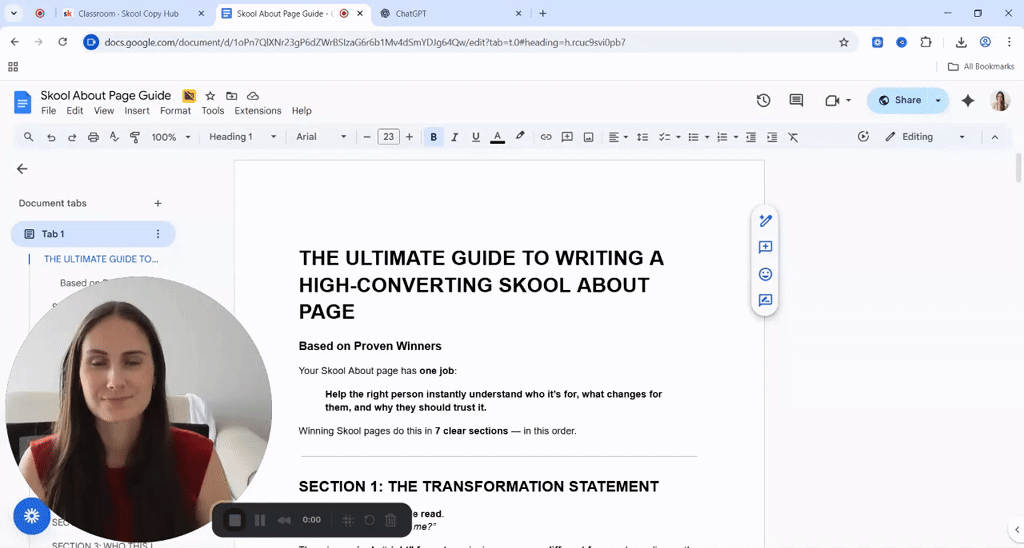Move the document using folder icon
The height and width of the screenshot is (548, 1024).
[231, 96]
